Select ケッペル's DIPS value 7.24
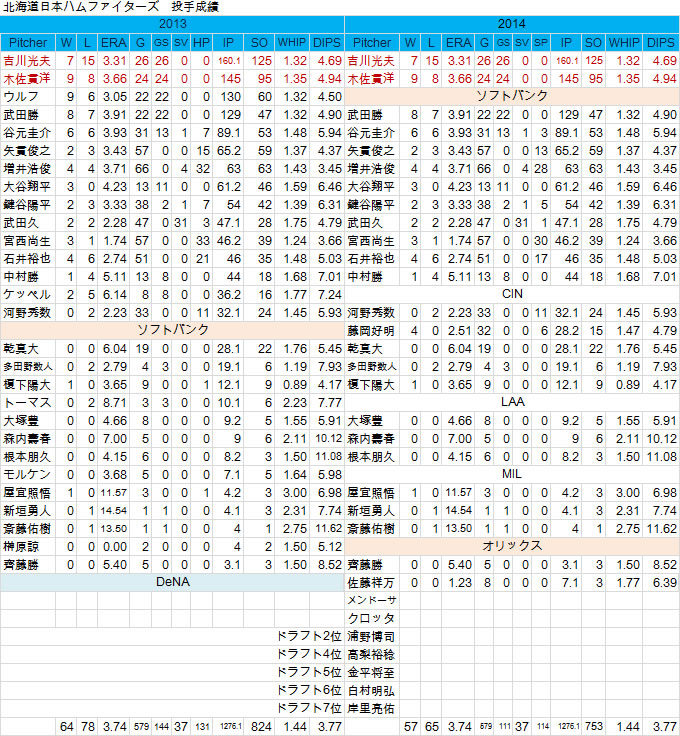The image size is (680, 736). coord(329,295)
